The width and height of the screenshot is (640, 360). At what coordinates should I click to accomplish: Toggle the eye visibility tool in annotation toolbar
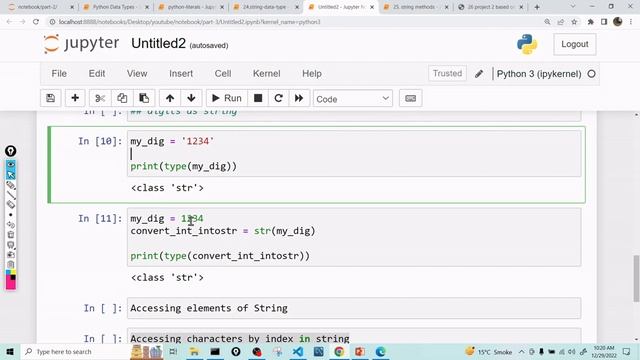pos(11,164)
